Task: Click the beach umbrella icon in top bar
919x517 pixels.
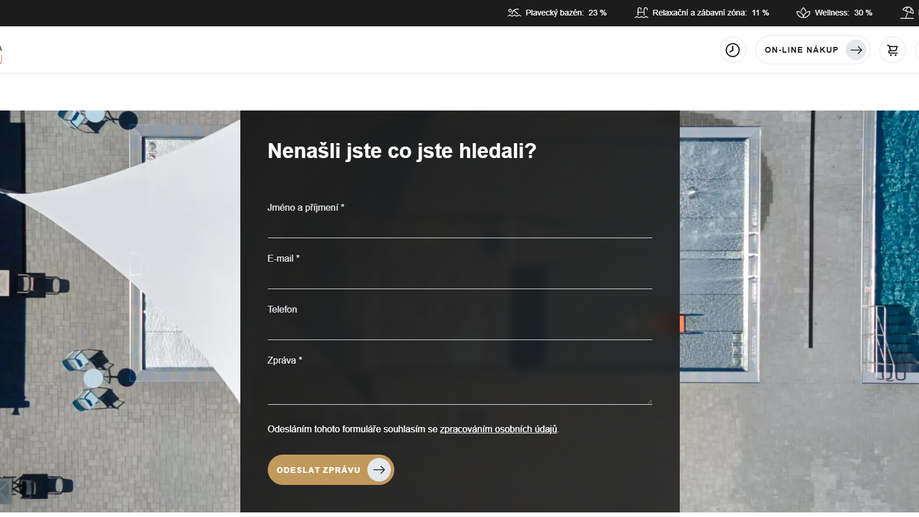Action: point(908,13)
